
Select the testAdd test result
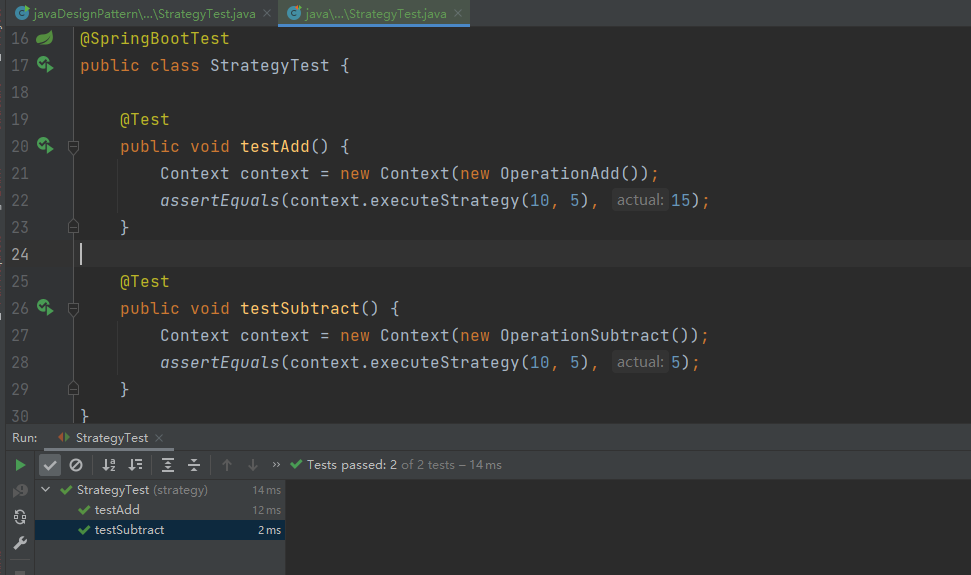(x=160, y=510)
